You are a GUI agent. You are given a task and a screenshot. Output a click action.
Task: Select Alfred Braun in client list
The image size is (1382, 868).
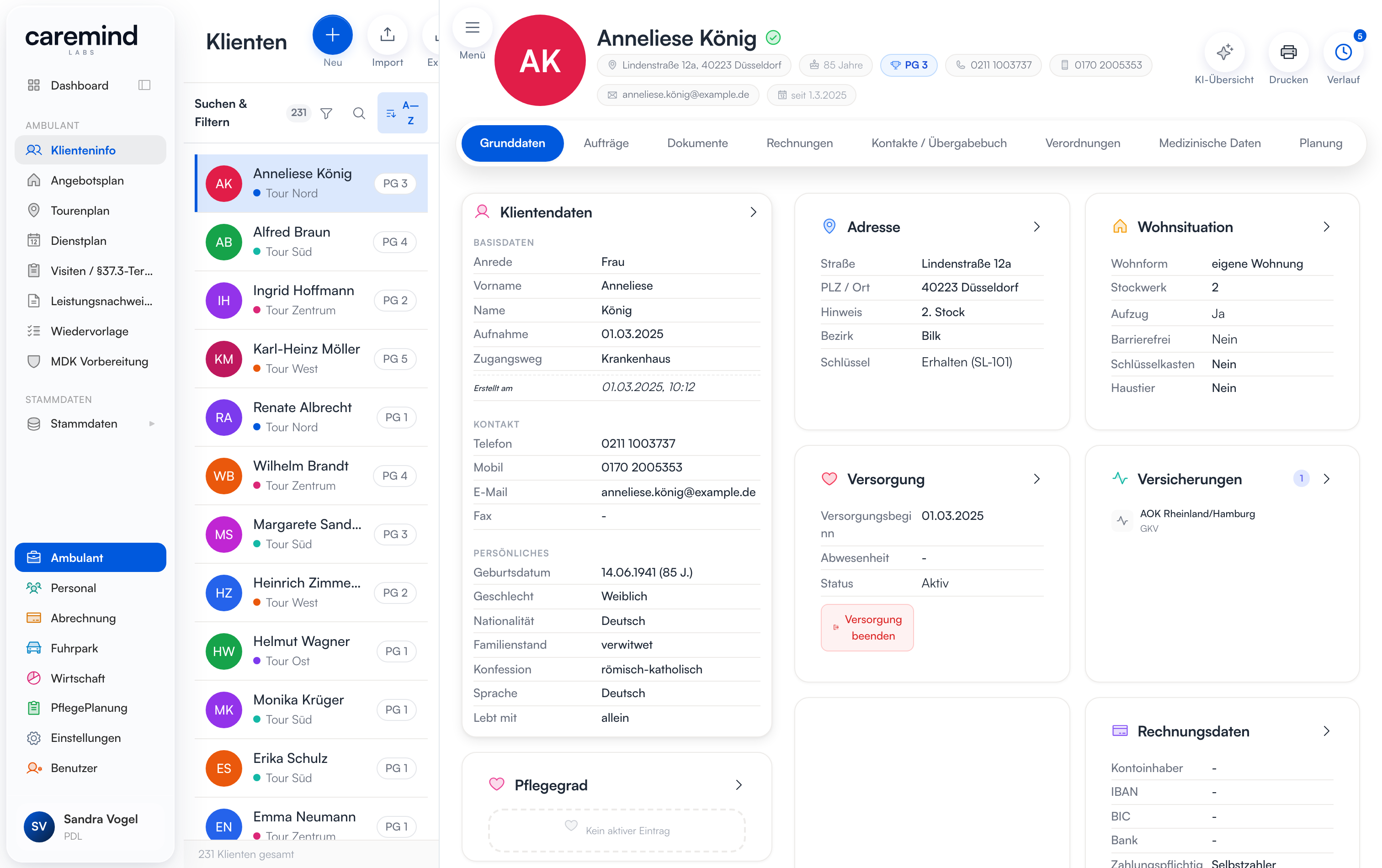311,242
